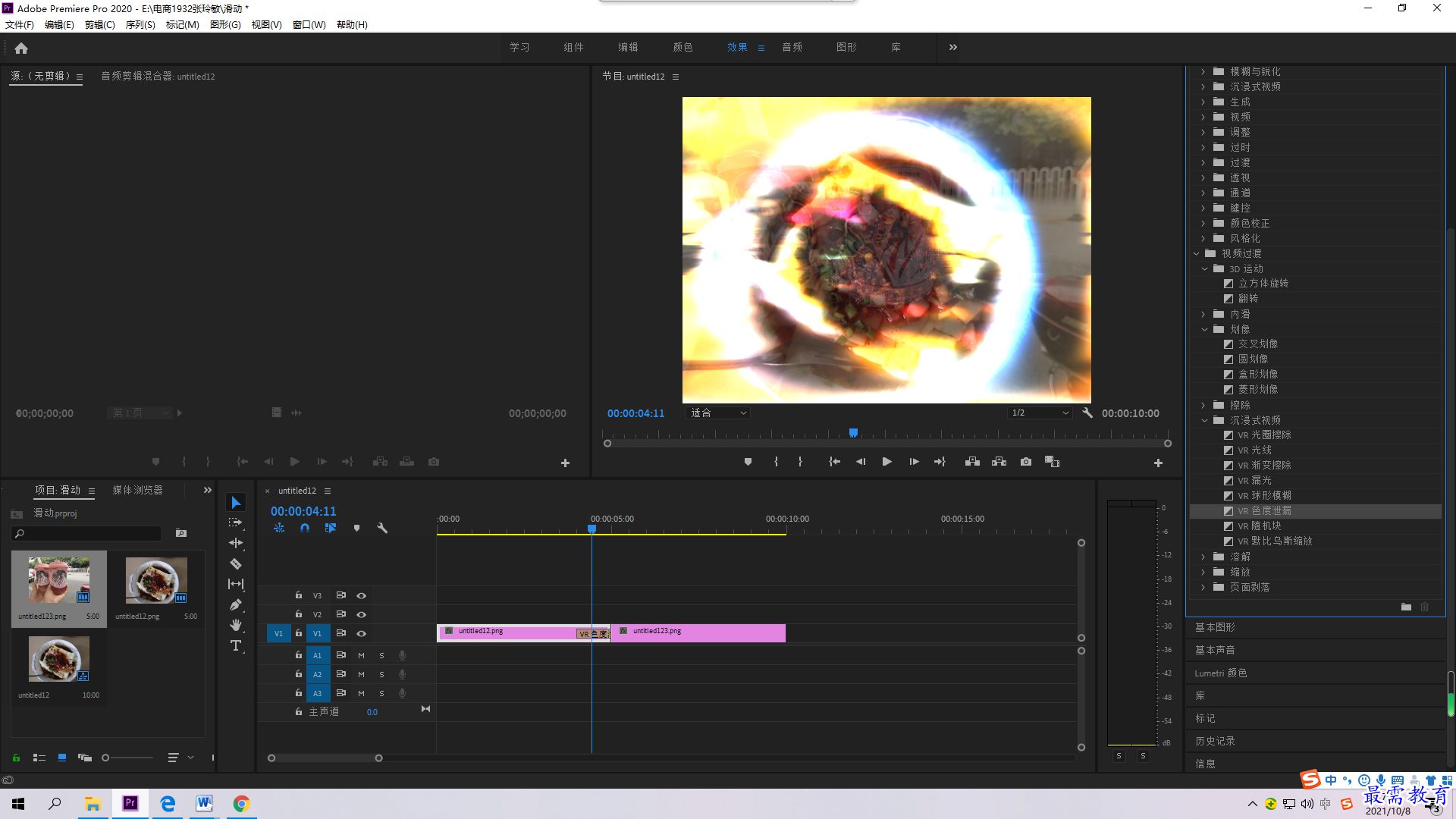The image size is (1456, 819).
Task: Mute audio track A3
Action: 361,693
